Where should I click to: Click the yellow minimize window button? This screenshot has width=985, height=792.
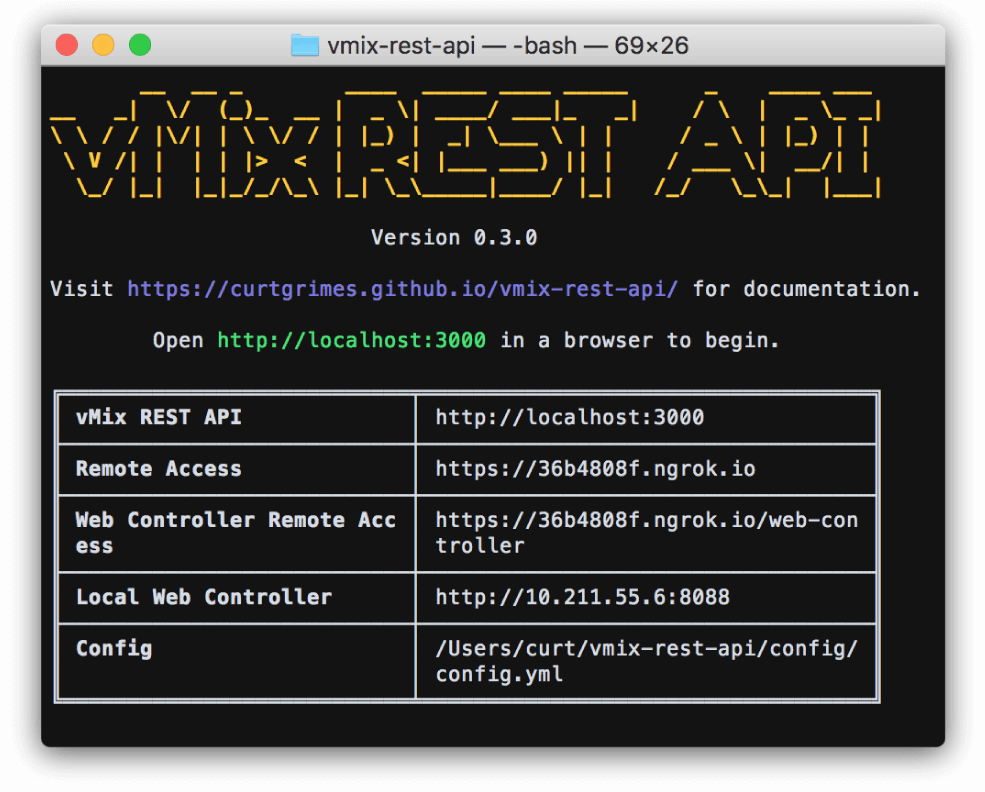click(x=103, y=45)
